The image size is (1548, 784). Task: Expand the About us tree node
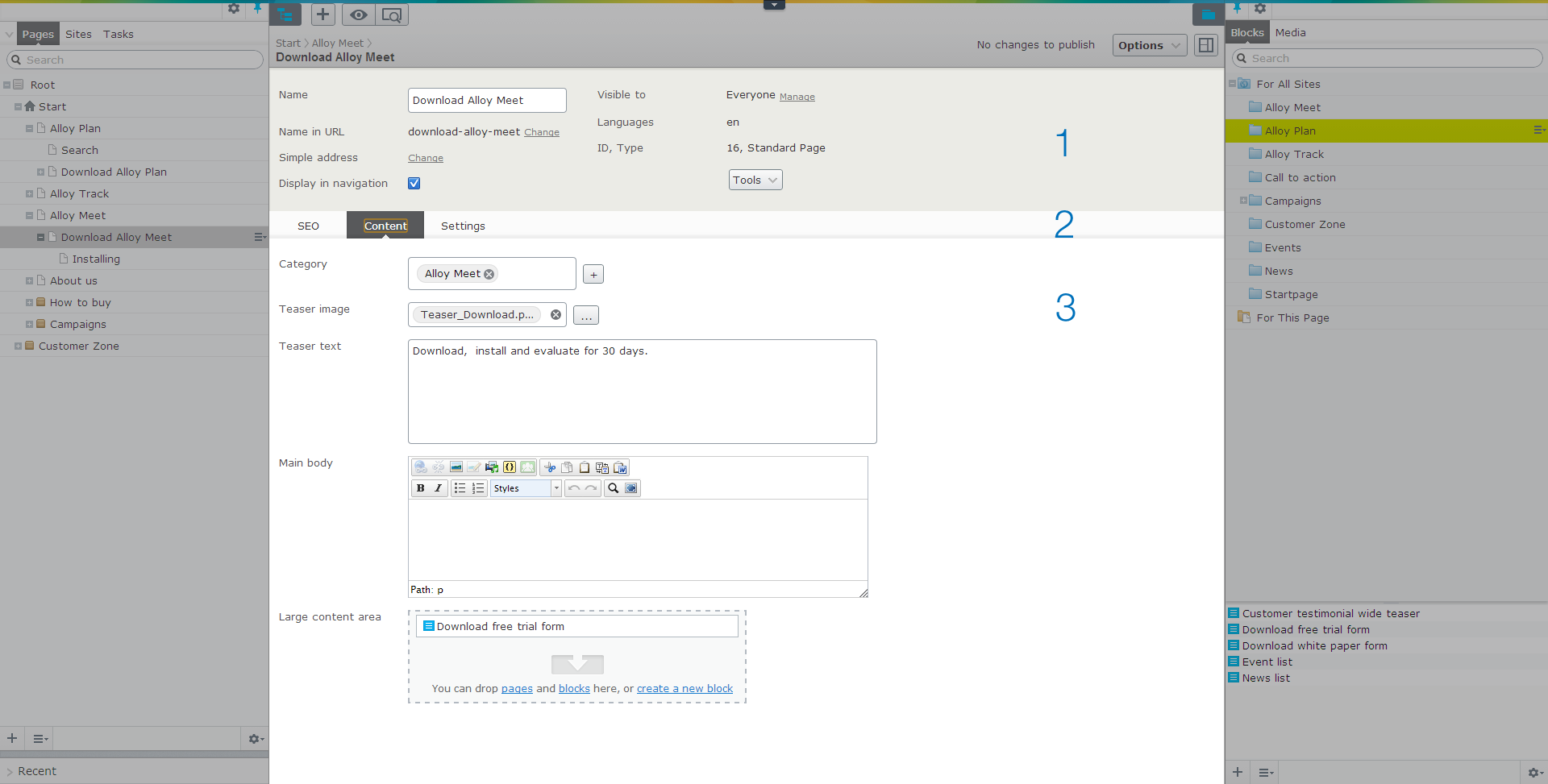coord(29,281)
